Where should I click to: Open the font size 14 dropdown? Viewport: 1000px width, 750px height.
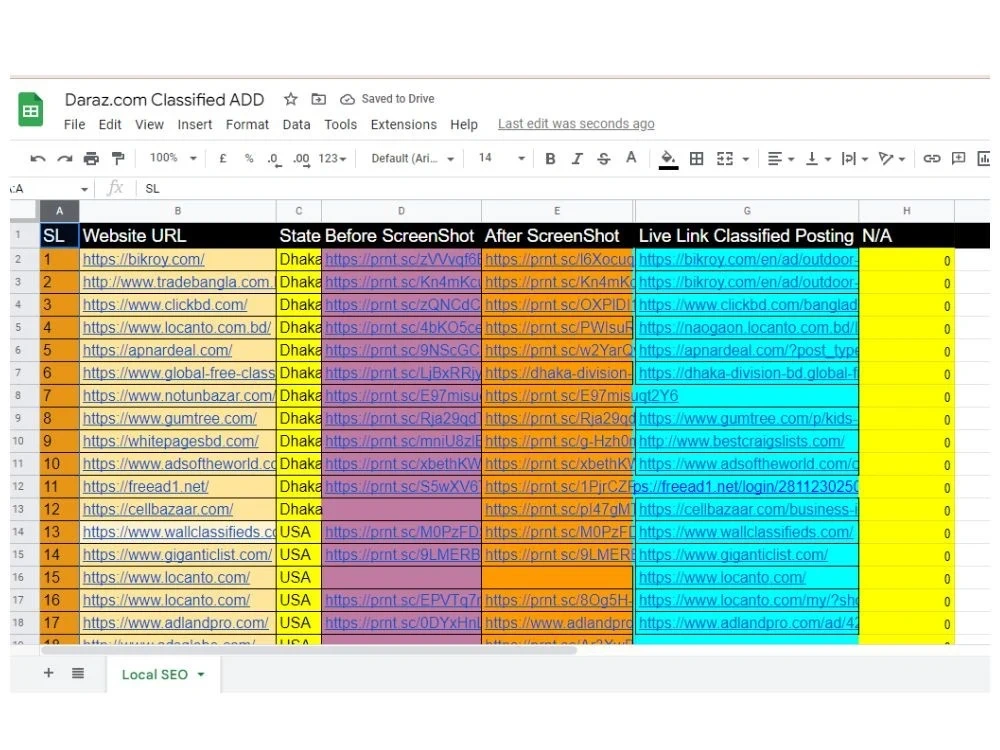pyautogui.click(x=502, y=158)
